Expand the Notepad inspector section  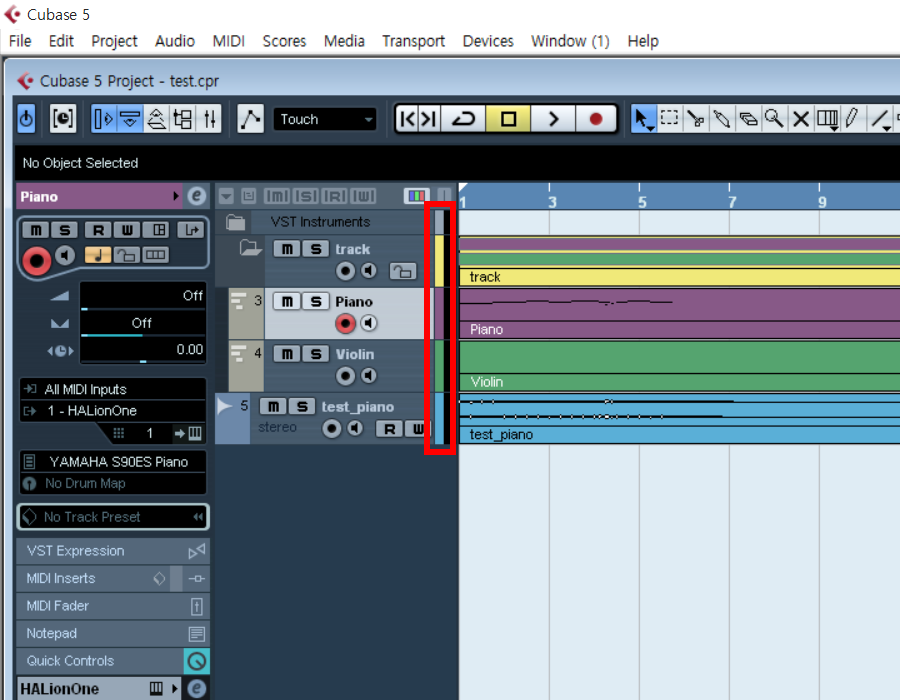pyautogui.click(x=113, y=633)
